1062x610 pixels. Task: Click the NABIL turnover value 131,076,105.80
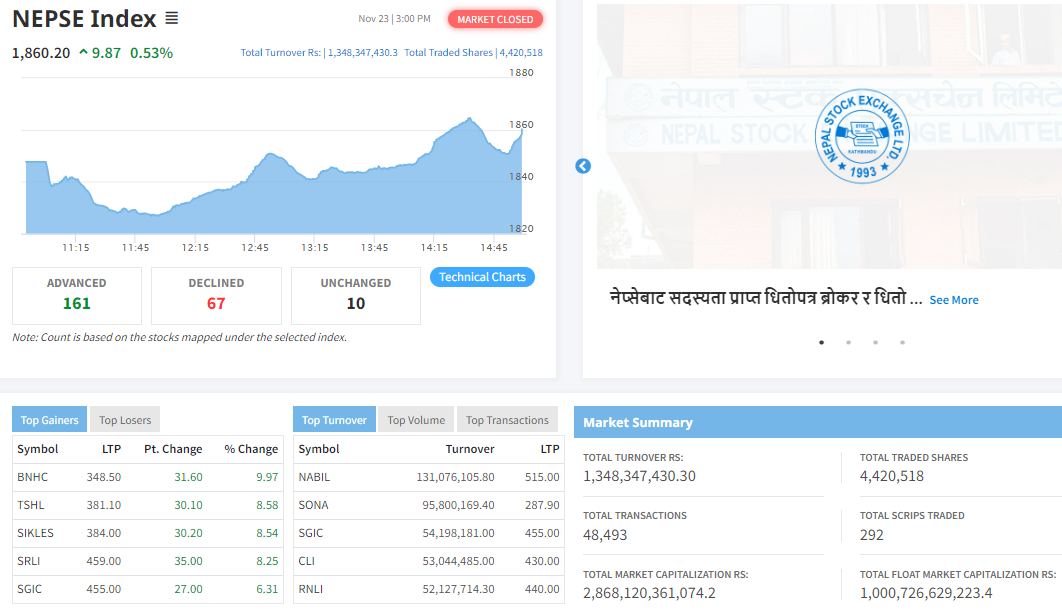pos(455,477)
